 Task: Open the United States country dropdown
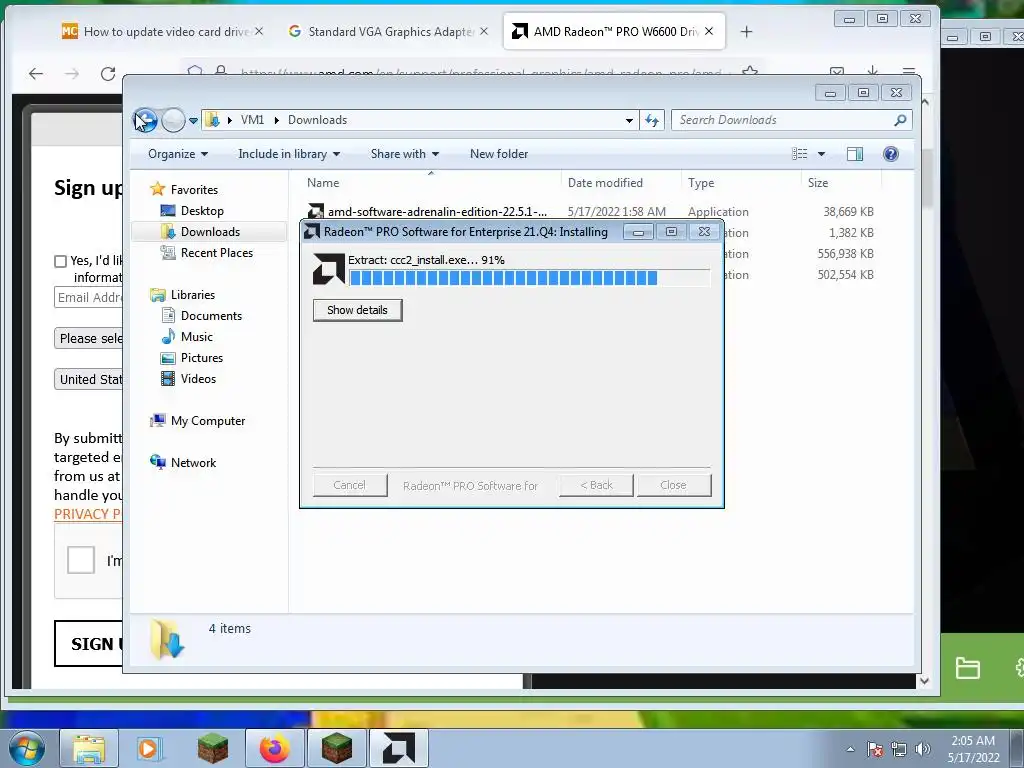[89, 379]
